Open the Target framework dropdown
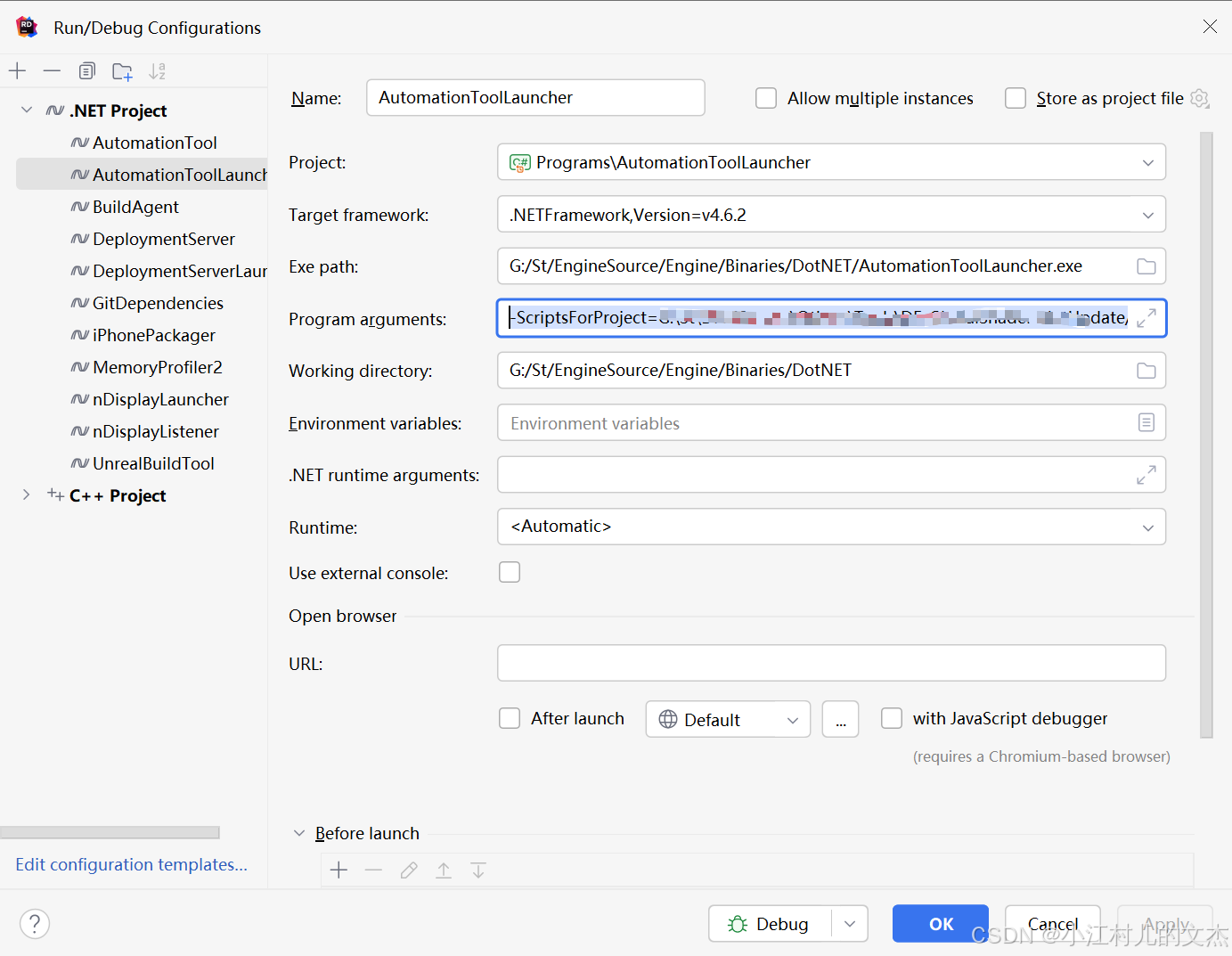Screen dimensions: 1232x956 coord(831,215)
